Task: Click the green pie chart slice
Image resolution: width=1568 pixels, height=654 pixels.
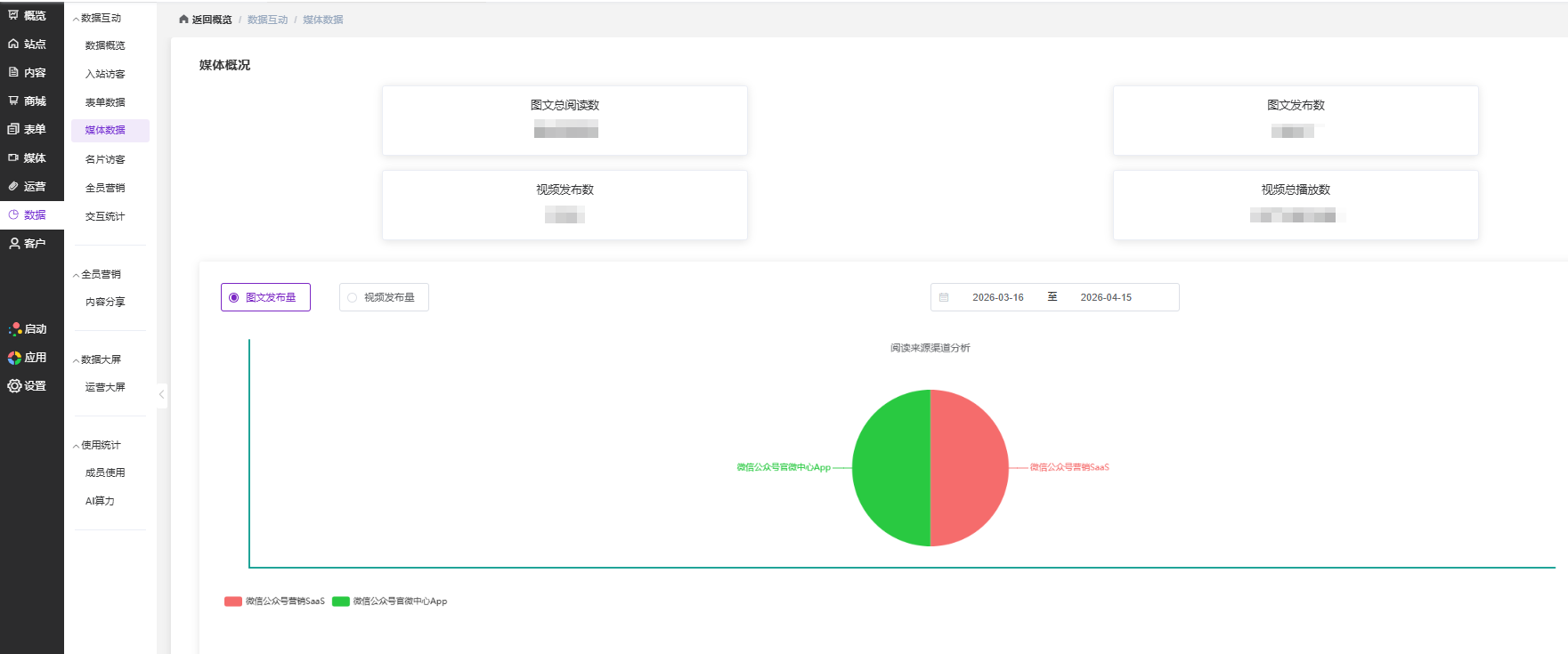Action: tap(890, 468)
